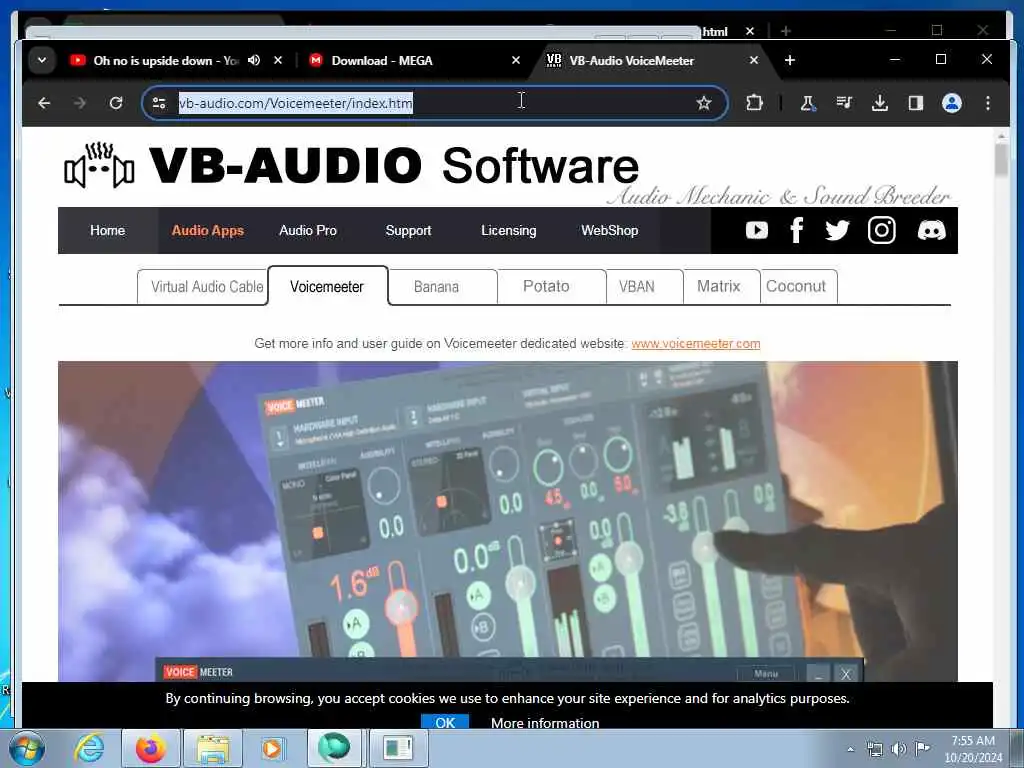The height and width of the screenshot is (768, 1024).
Task: Reload the current page
Action: click(116, 103)
